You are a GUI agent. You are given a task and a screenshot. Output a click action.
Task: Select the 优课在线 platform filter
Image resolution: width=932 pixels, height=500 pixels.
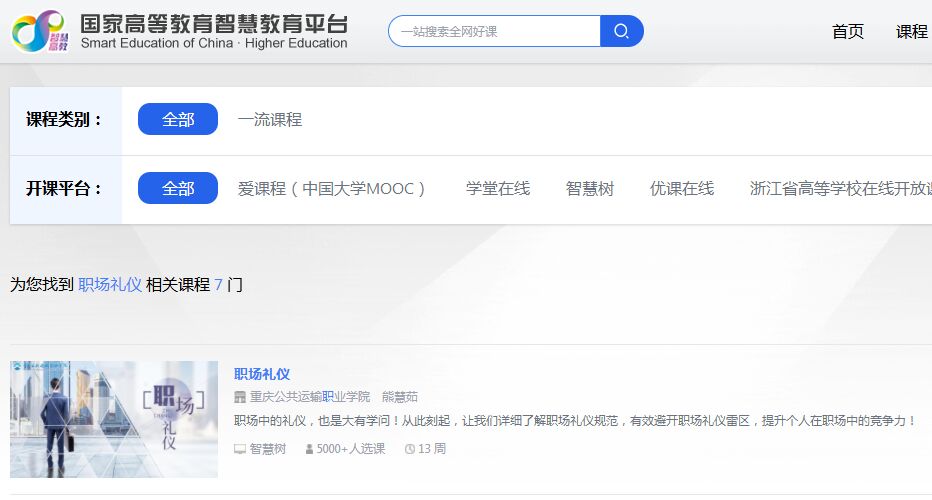[x=682, y=188]
